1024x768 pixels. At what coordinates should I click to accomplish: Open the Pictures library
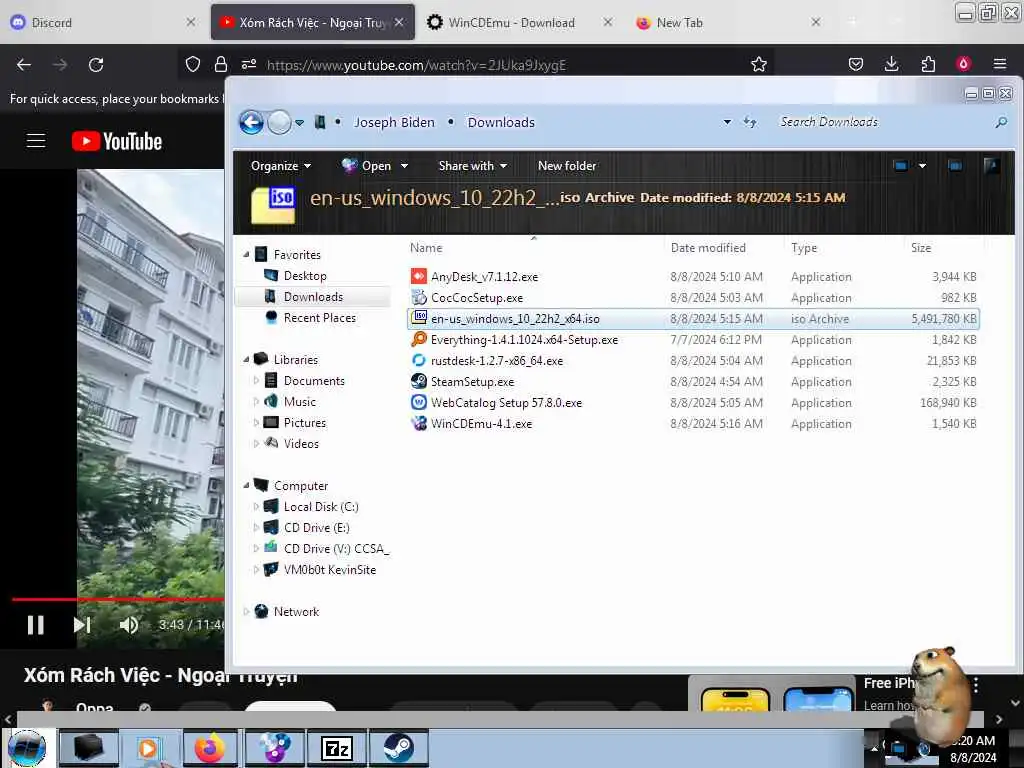click(304, 423)
